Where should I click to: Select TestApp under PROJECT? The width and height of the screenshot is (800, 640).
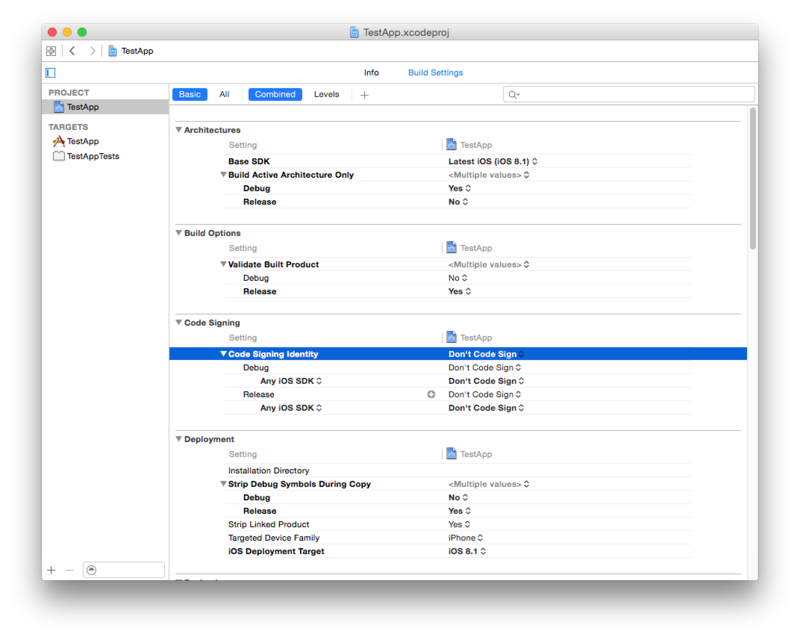105,107
